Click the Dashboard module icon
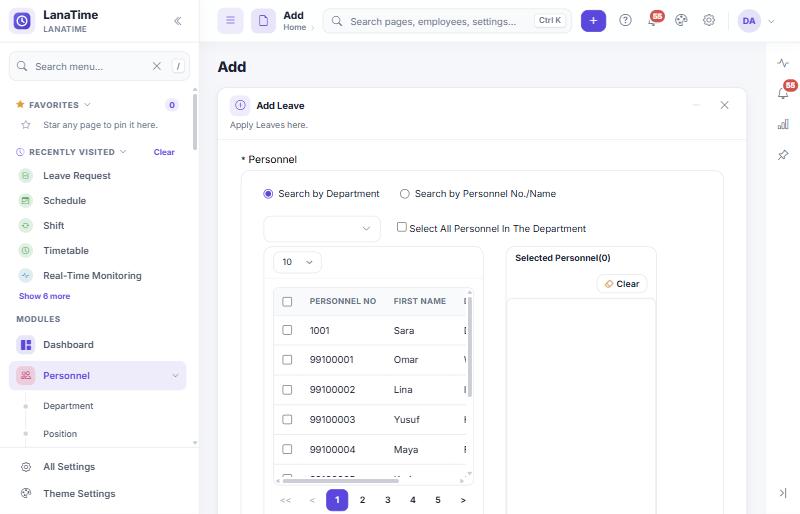The width and height of the screenshot is (800, 514). (x=26, y=345)
